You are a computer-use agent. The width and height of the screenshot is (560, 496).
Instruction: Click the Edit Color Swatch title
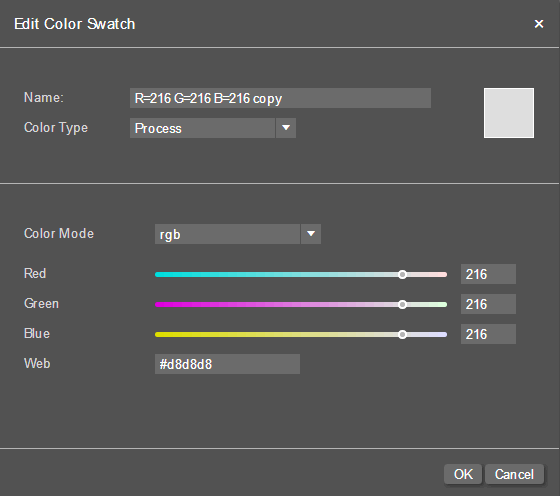coord(74,24)
